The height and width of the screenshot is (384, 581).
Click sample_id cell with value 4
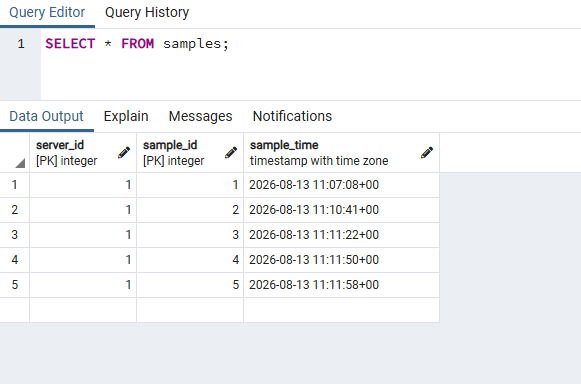tap(190, 259)
